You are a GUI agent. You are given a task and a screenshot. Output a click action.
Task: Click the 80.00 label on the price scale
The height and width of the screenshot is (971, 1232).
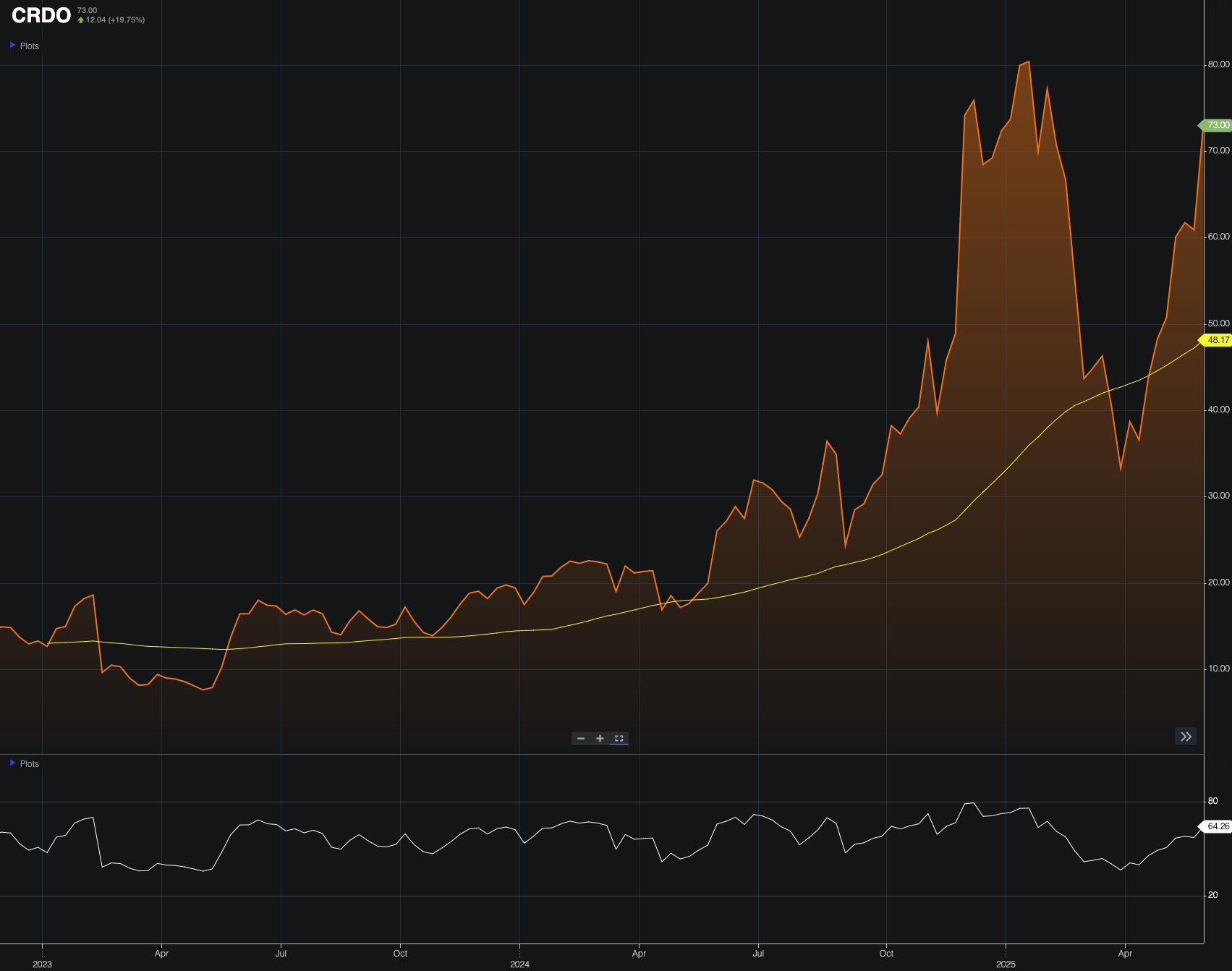[x=1218, y=64]
